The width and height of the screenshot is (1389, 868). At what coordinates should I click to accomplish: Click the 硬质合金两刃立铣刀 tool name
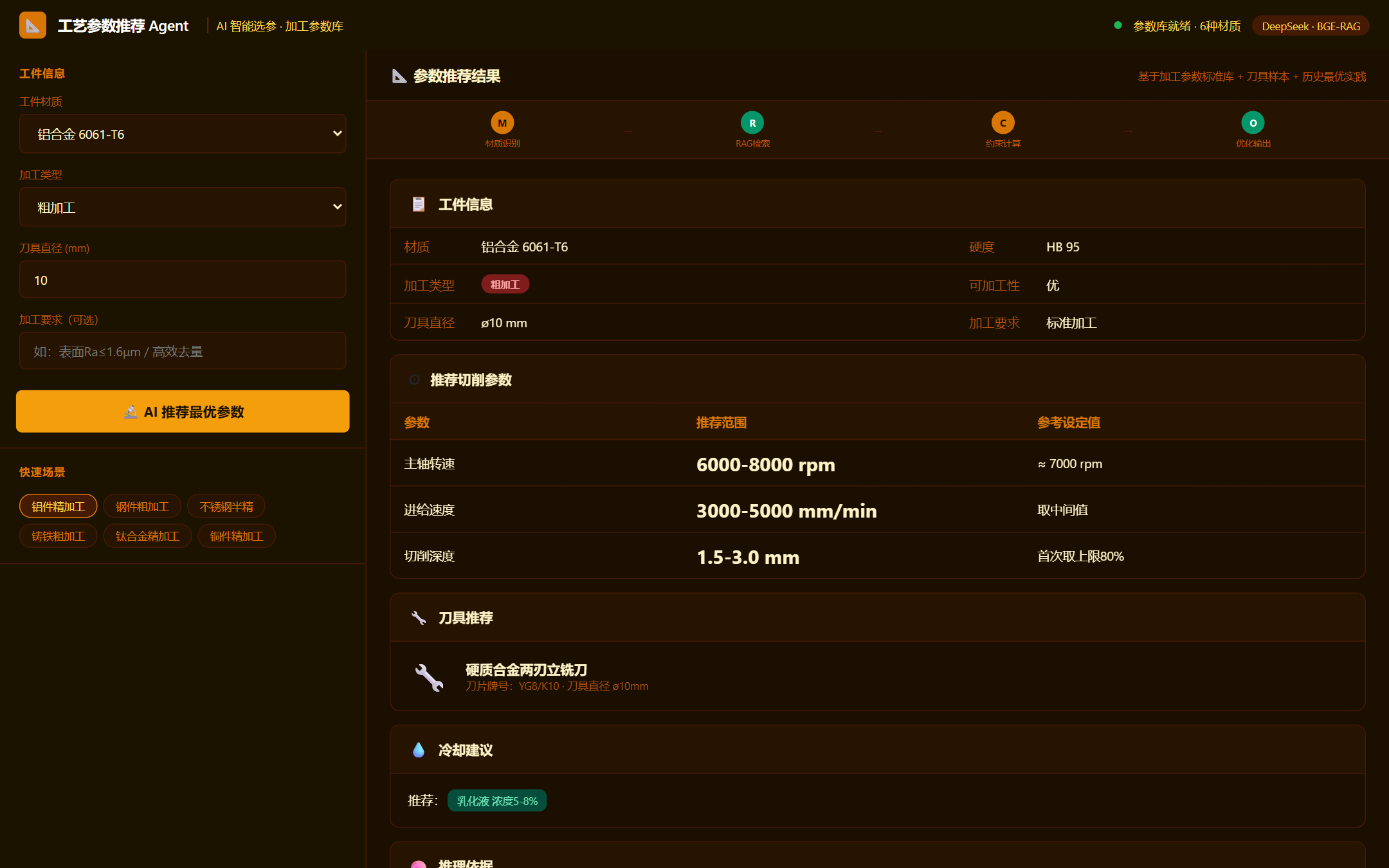pyautogui.click(x=526, y=669)
